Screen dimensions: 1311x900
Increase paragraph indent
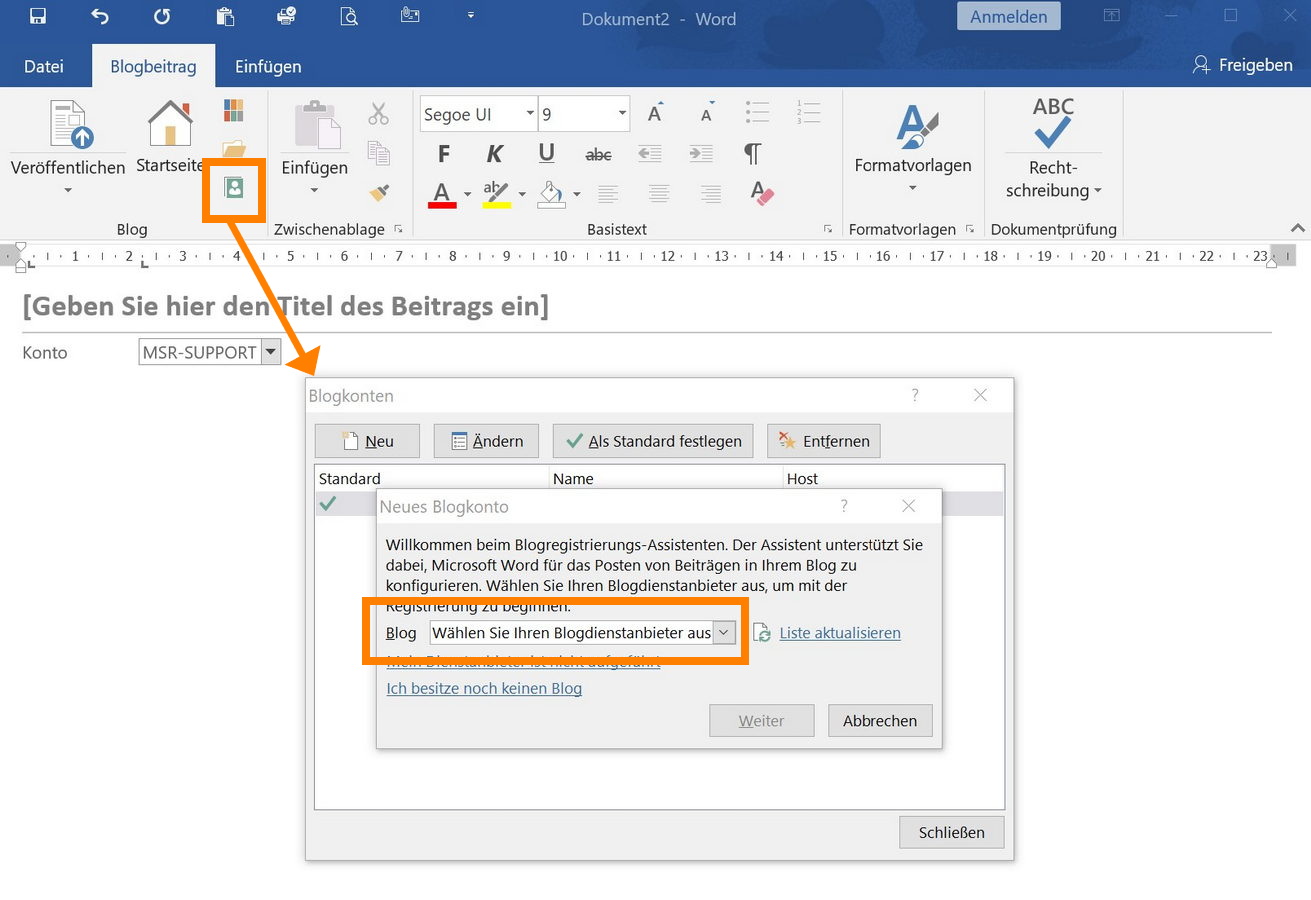coord(701,154)
